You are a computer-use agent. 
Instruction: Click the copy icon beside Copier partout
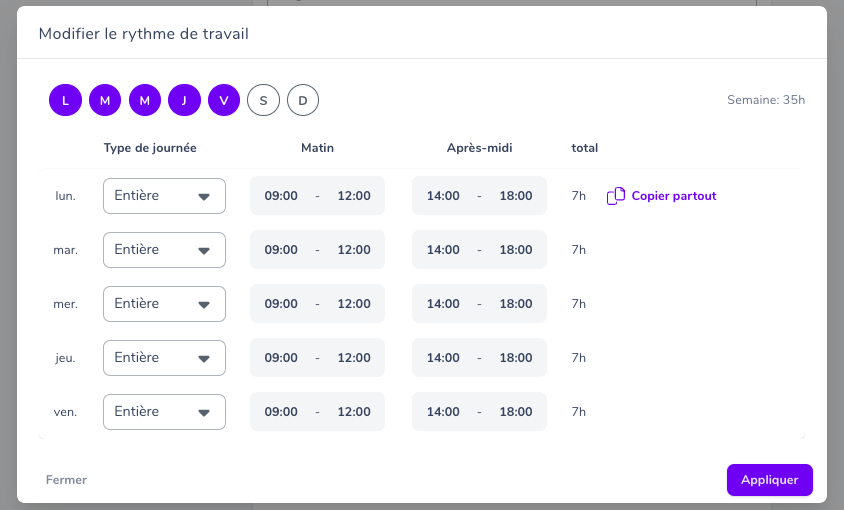(x=616, y=196)
